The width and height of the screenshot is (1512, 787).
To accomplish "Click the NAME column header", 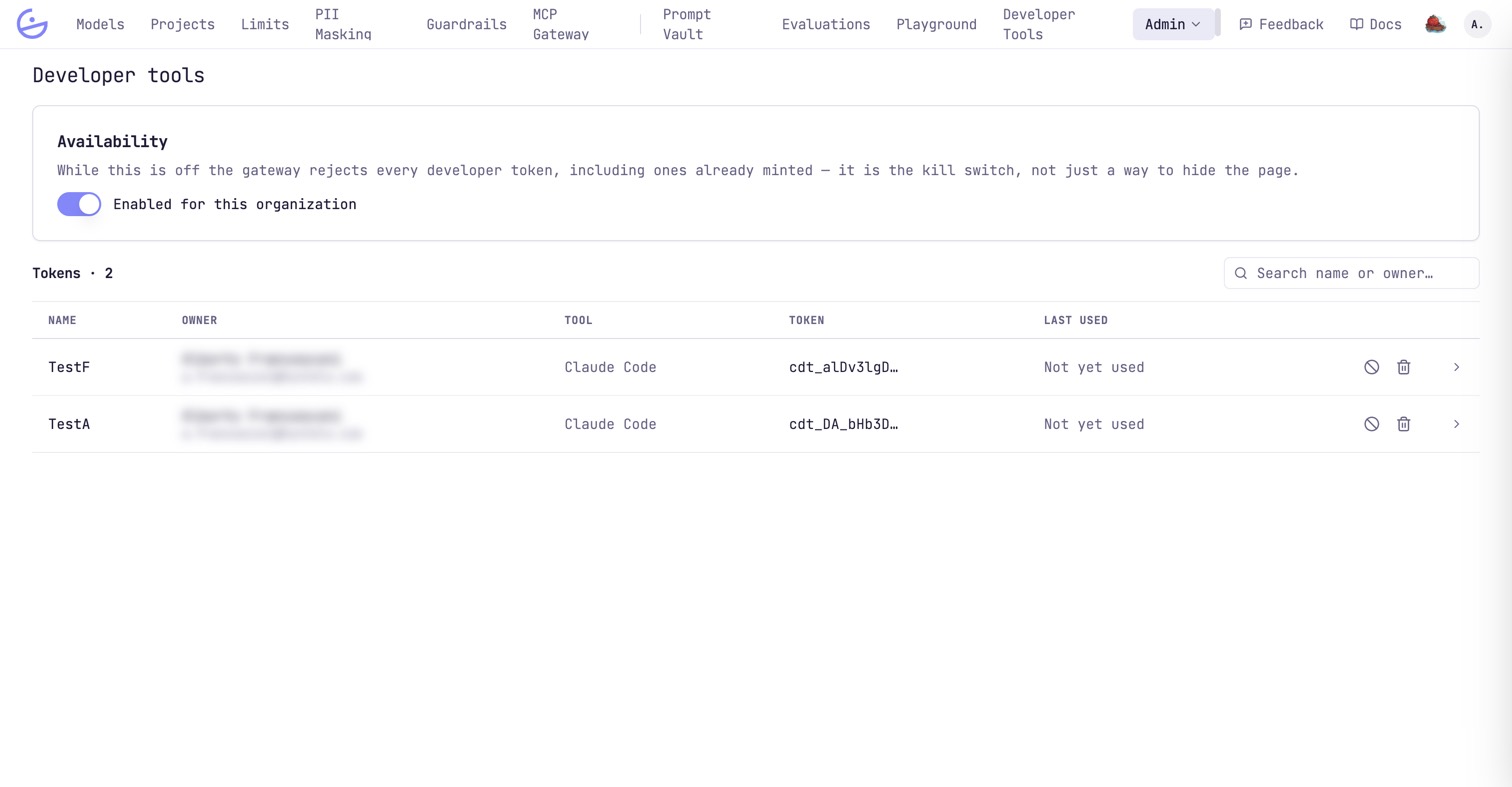I will (x=62, y=320).
